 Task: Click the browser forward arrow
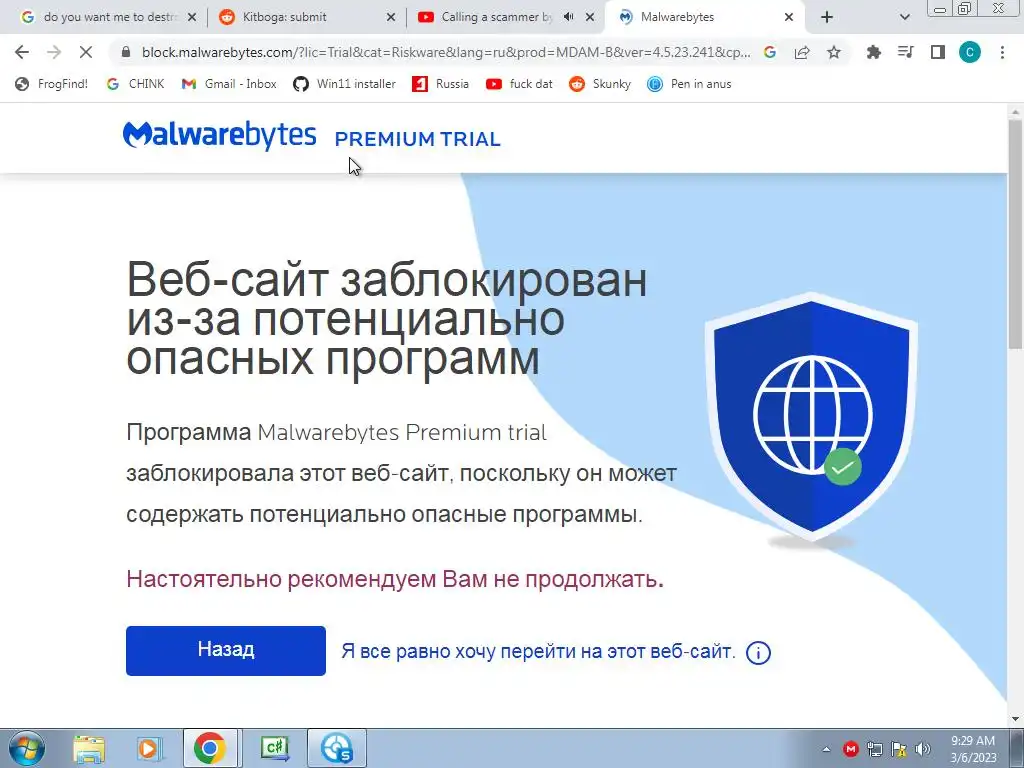click(54, 52)
